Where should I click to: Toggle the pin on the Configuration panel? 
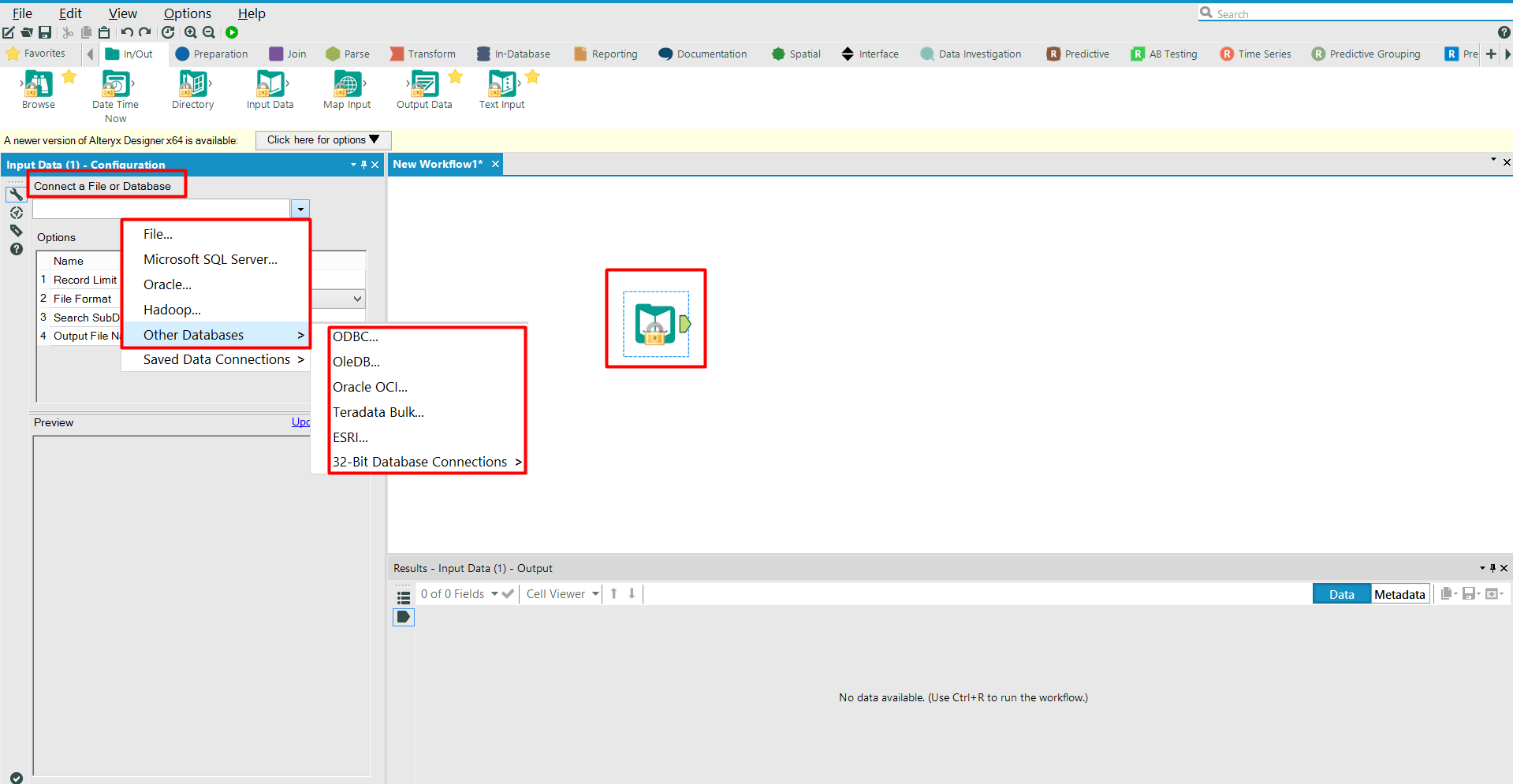(x=363, y=165)
